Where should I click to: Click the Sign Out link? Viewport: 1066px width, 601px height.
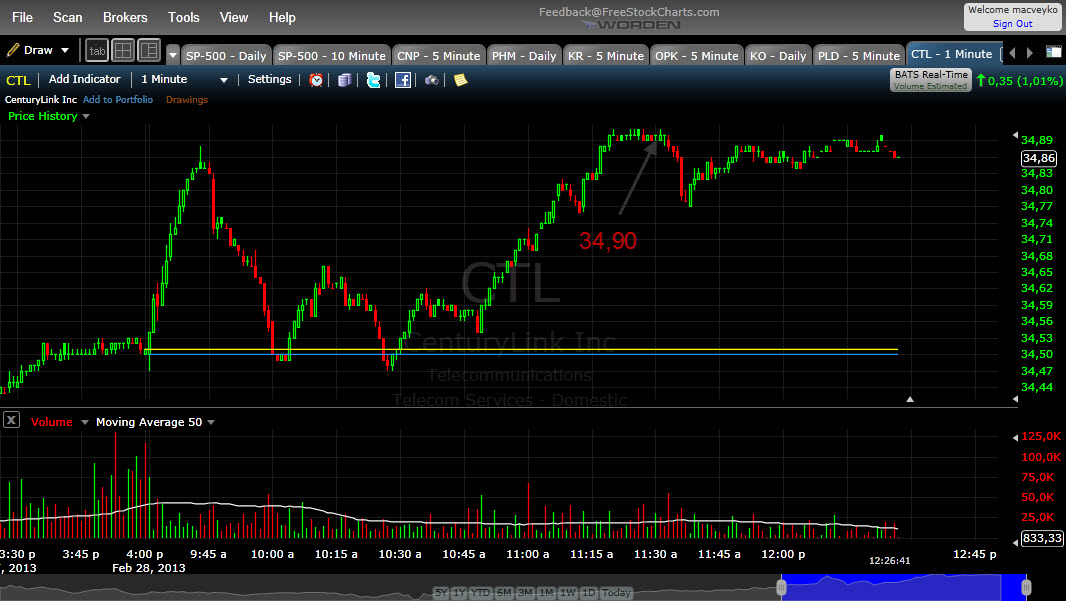pos(1012,24)
